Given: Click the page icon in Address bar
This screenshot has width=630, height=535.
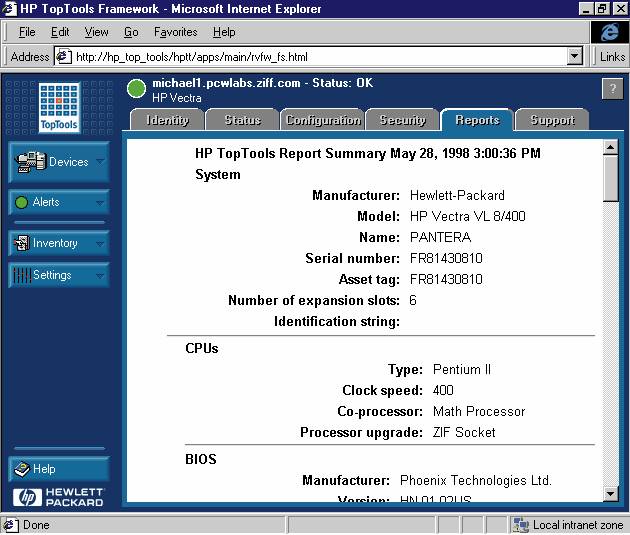Looking at the screenshot, I should (x=63, y=57).
